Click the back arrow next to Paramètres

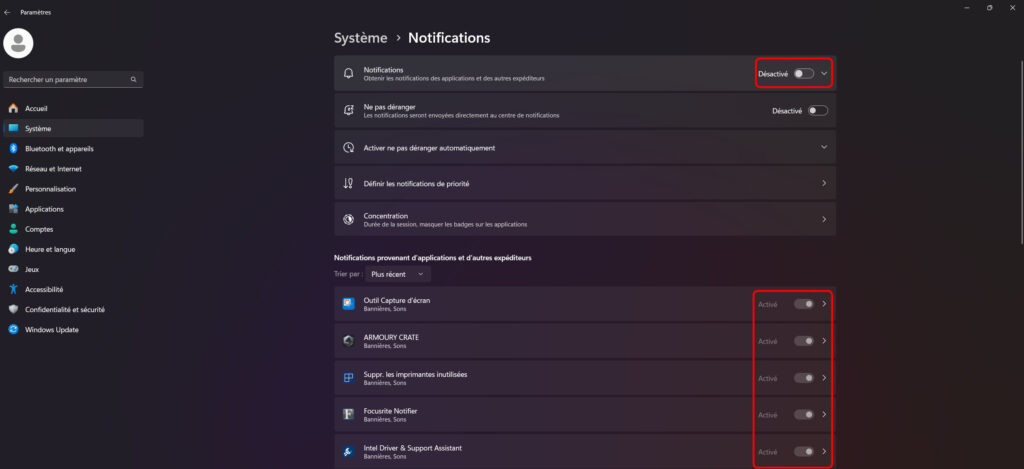7,12
